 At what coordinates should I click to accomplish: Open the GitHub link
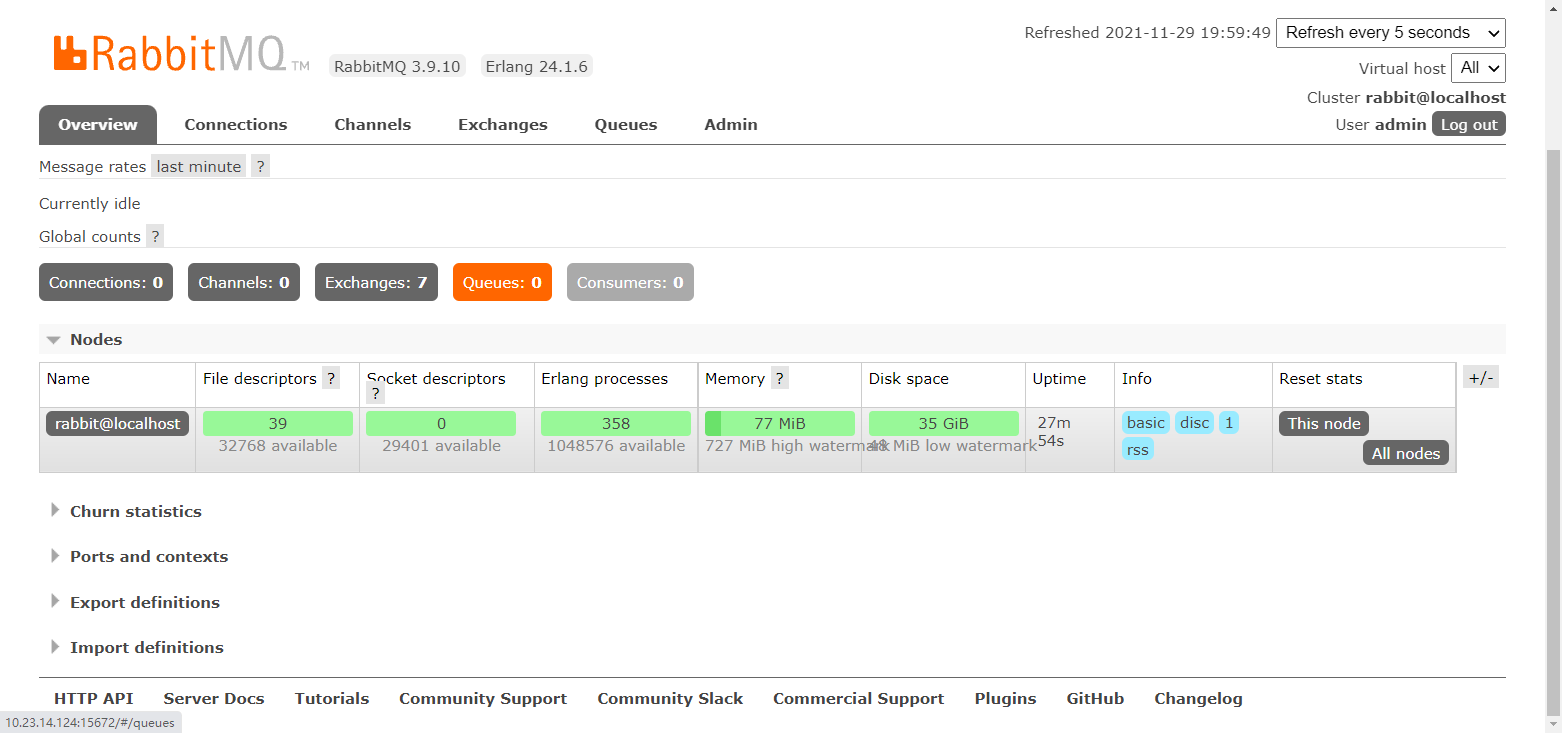click(1095, 699)
